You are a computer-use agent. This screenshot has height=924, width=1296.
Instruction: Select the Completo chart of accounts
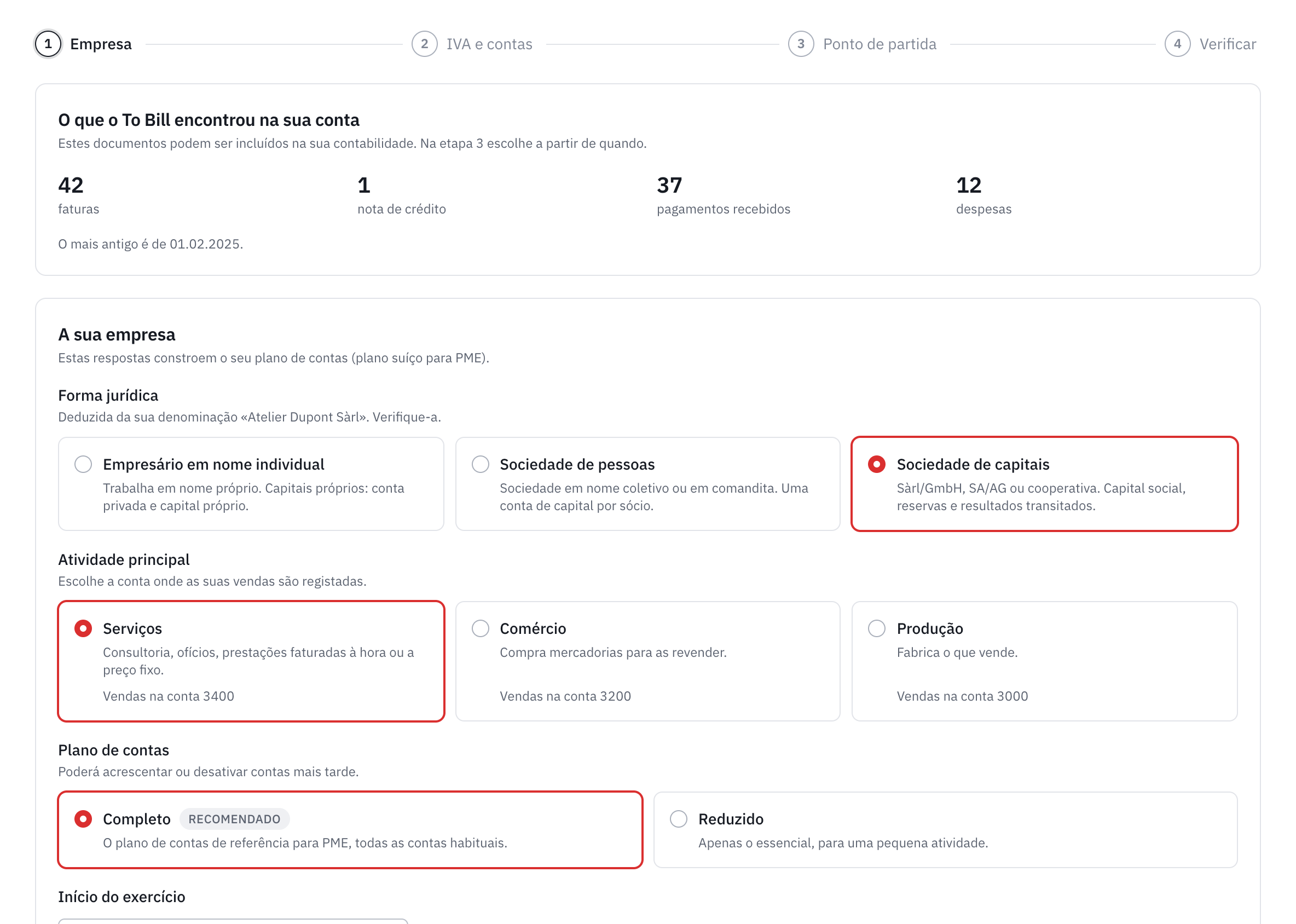(350, 829)
